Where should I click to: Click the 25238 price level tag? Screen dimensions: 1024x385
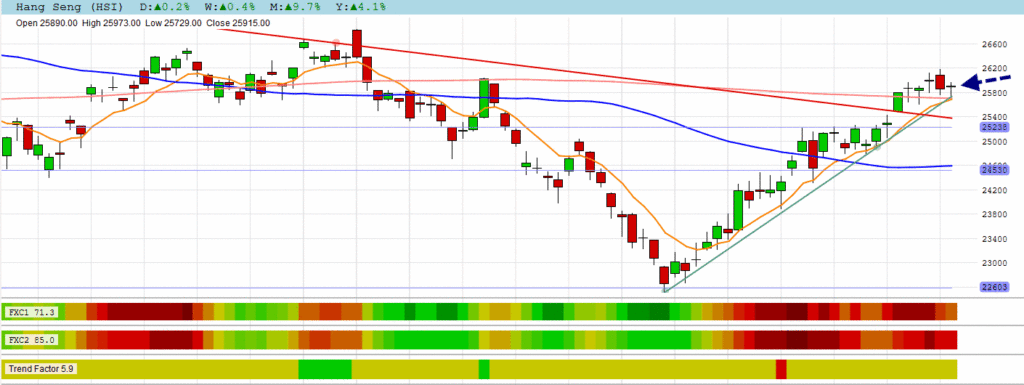pos(994,127)
